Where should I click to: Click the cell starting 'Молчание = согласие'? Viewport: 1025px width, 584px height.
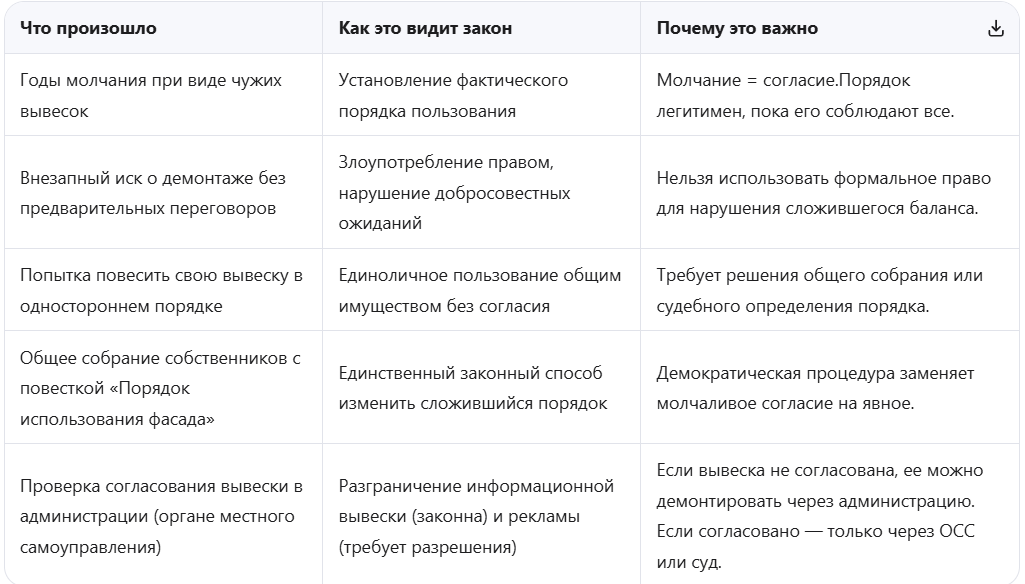pyautogui.click(x=830, y=95)
